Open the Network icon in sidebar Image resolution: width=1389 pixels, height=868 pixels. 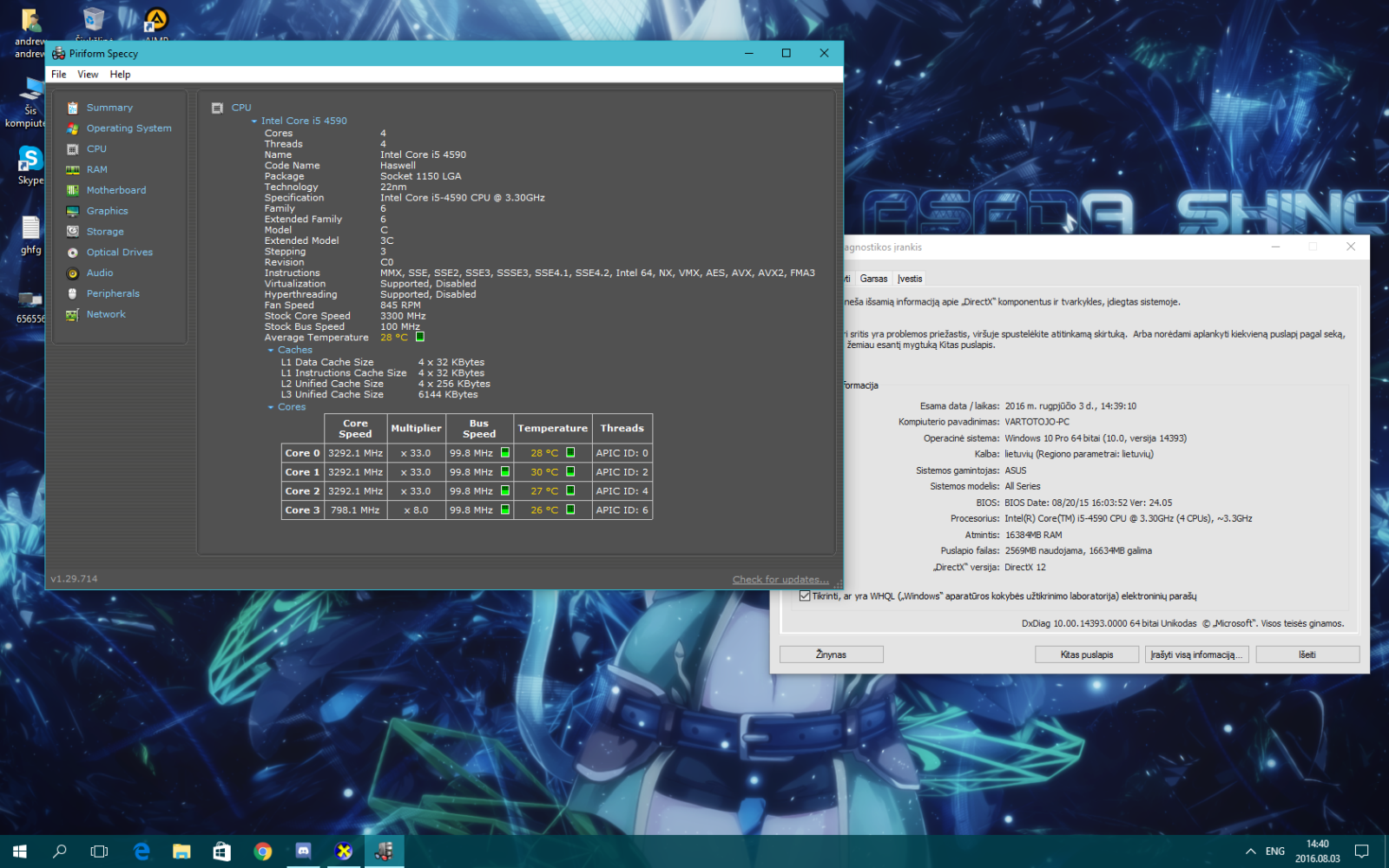(73, 314)
